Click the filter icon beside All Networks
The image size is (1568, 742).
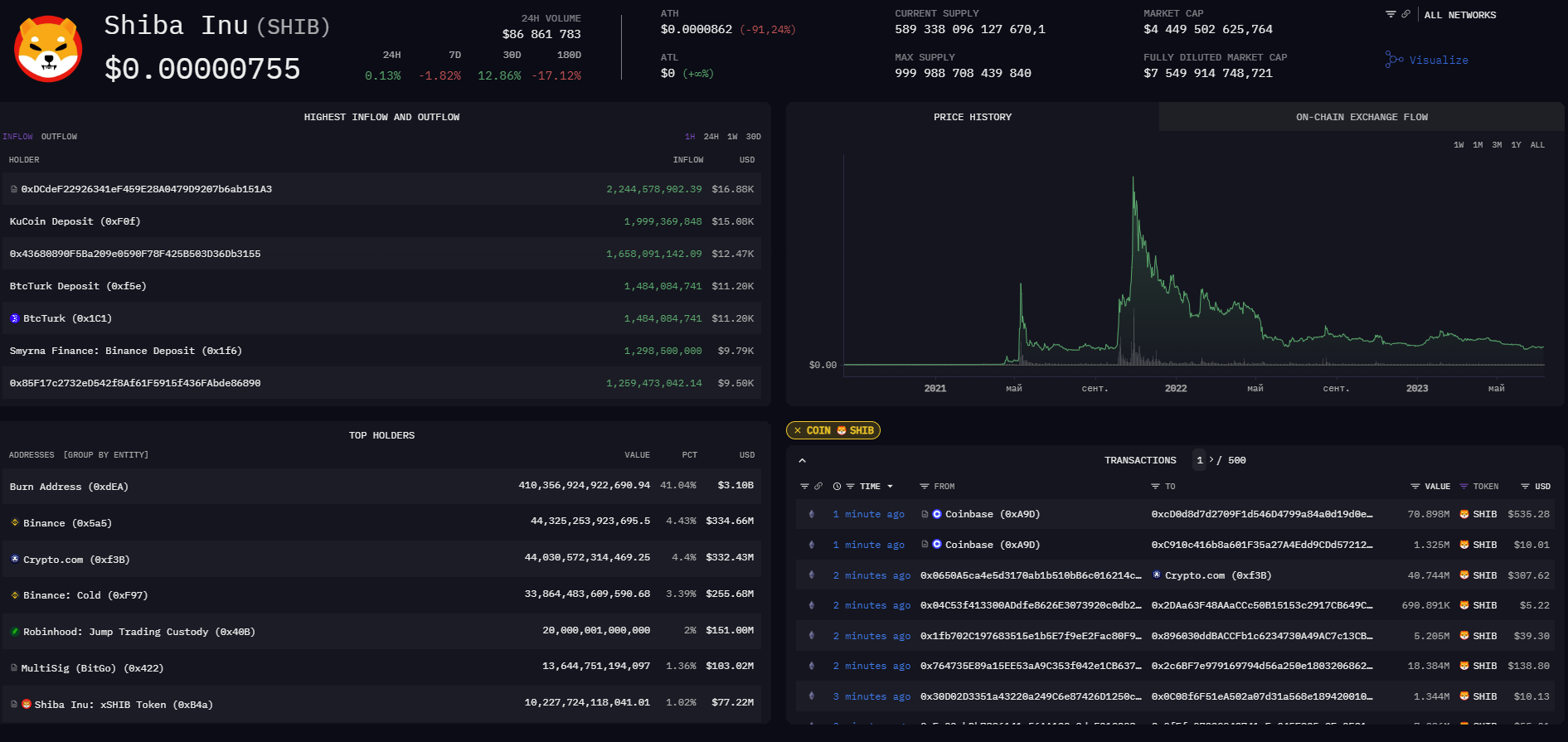[x=1391, y=14]
